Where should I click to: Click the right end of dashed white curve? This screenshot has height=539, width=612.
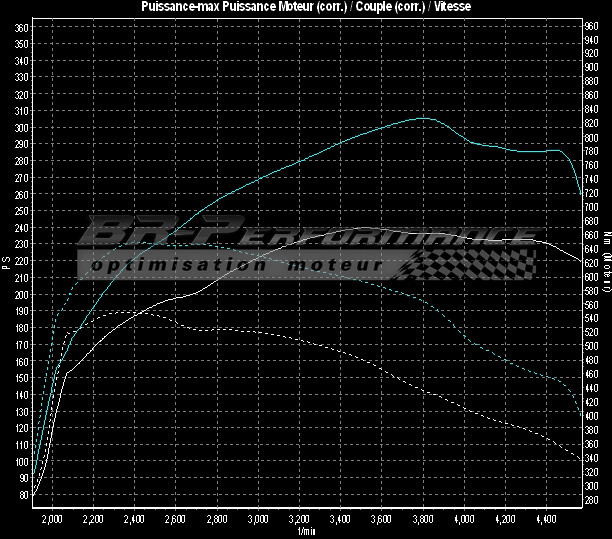pos(581,461)
